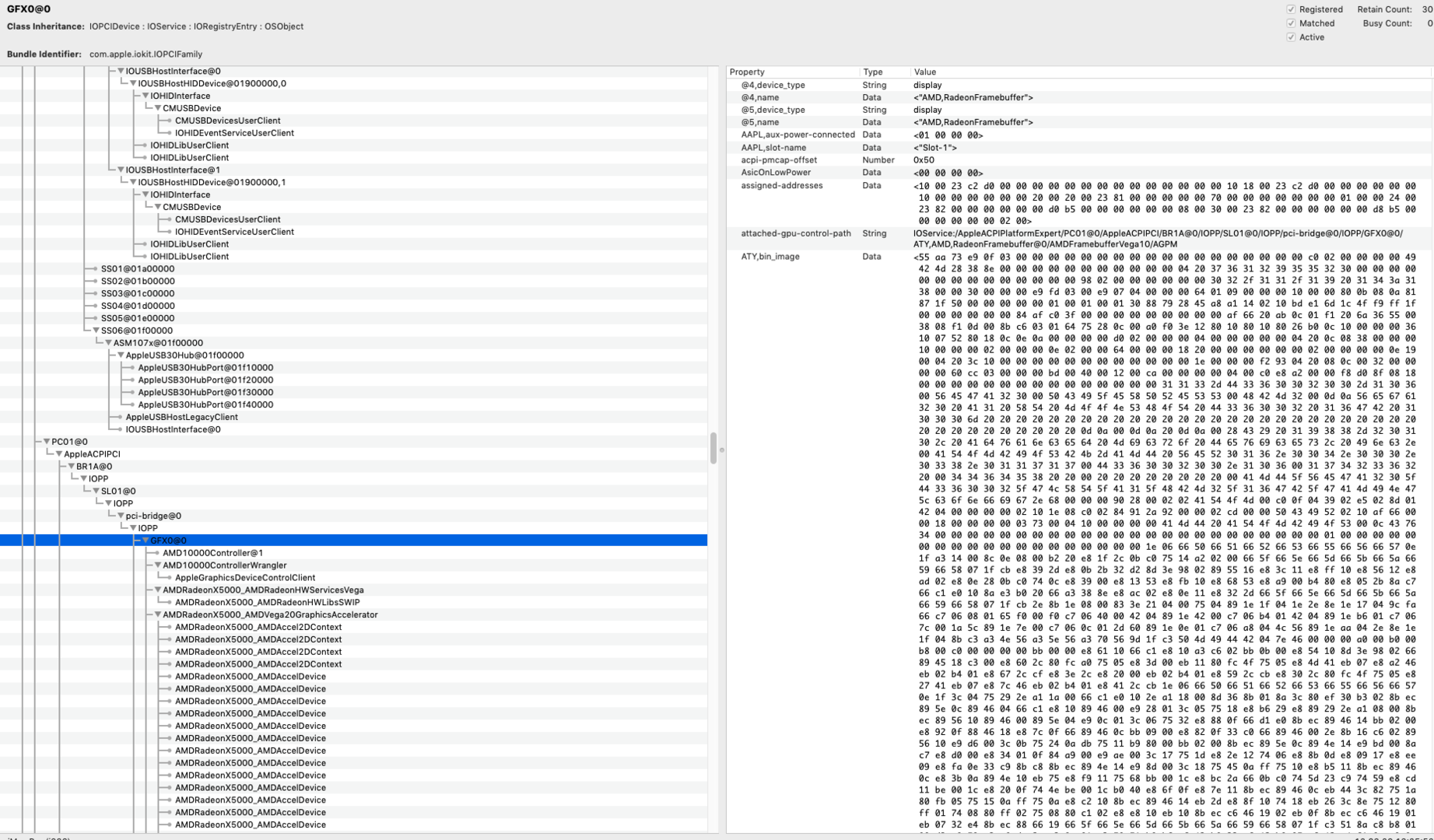Screen dimensions: 1434x840
Task: Collapse the SL01@0 node
Action: 96,492
